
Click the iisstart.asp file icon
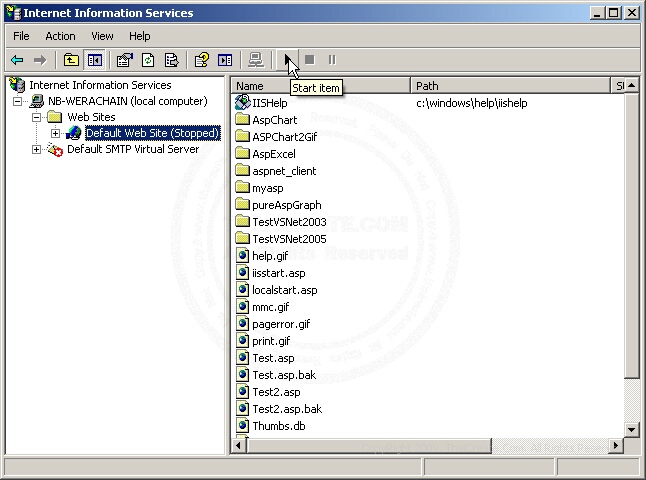243,272
